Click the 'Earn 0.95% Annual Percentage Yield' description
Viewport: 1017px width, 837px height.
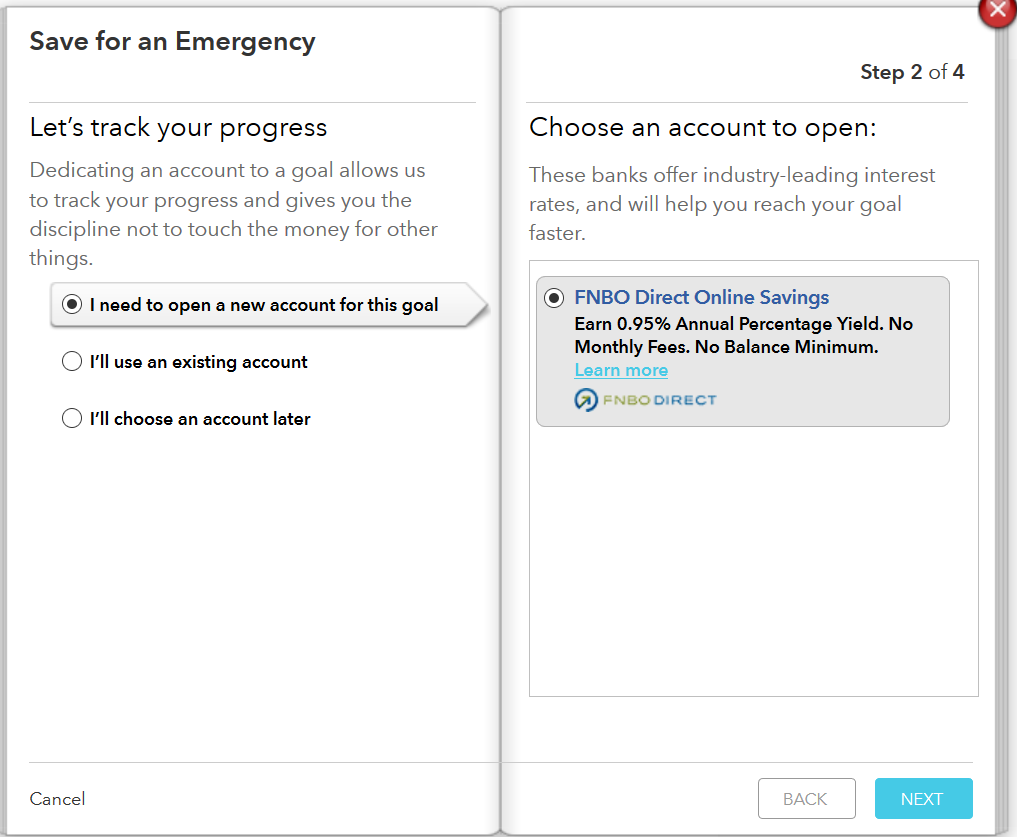click(x=743, y=336)
